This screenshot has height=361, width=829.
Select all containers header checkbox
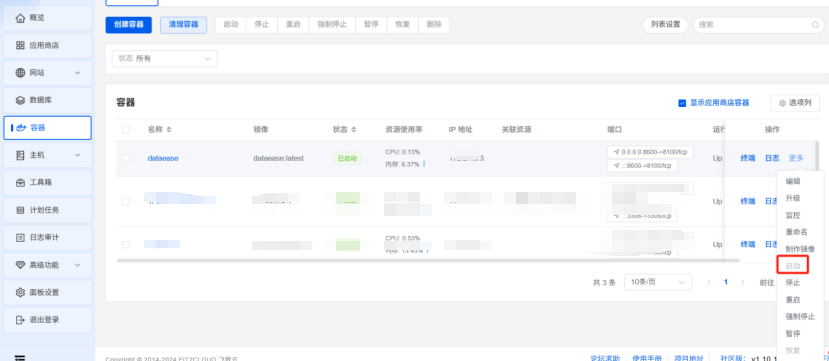pyautogui.click(x=126, y=129)
